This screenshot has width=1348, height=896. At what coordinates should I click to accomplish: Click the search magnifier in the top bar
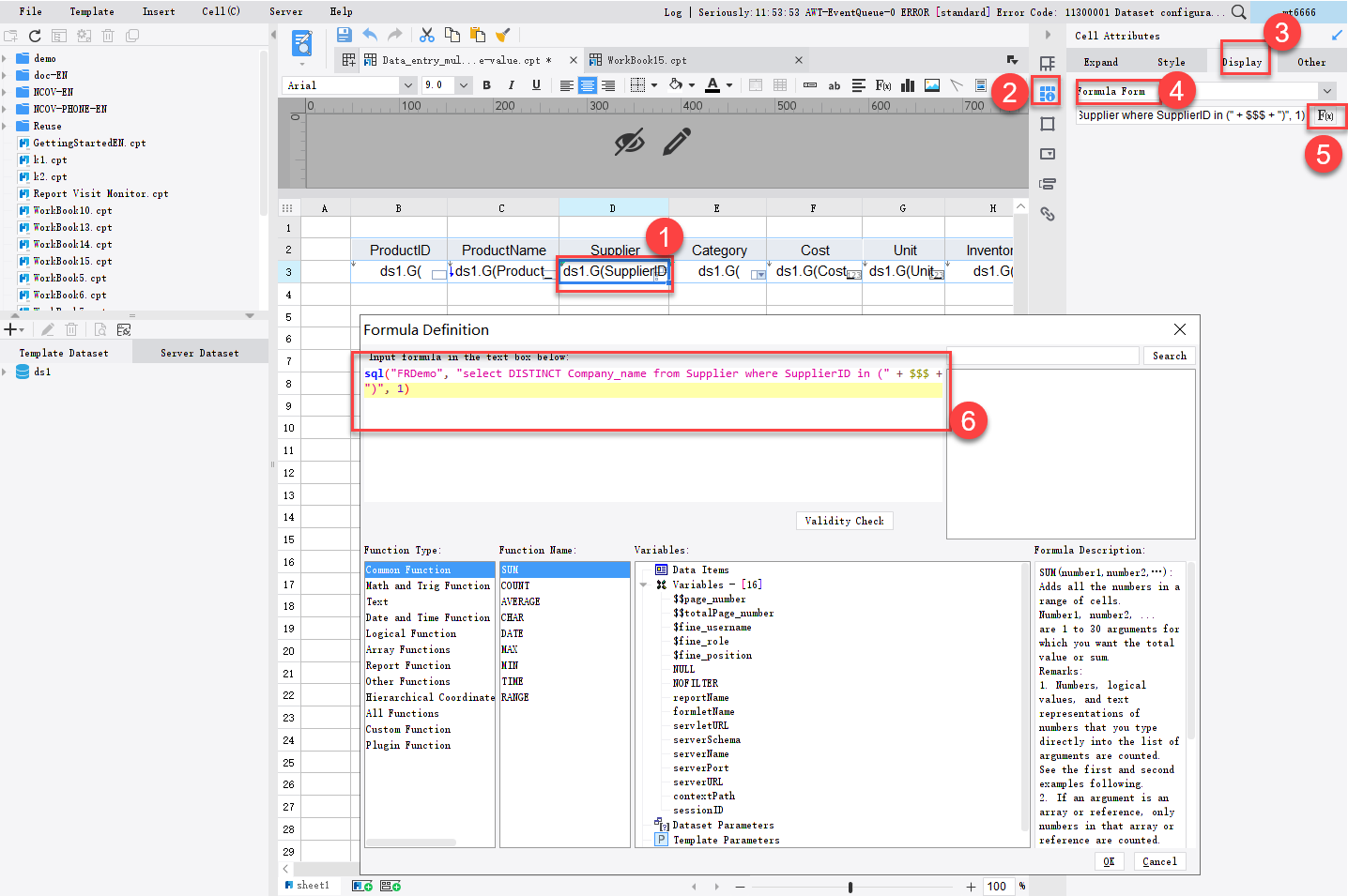[1239, 12]
